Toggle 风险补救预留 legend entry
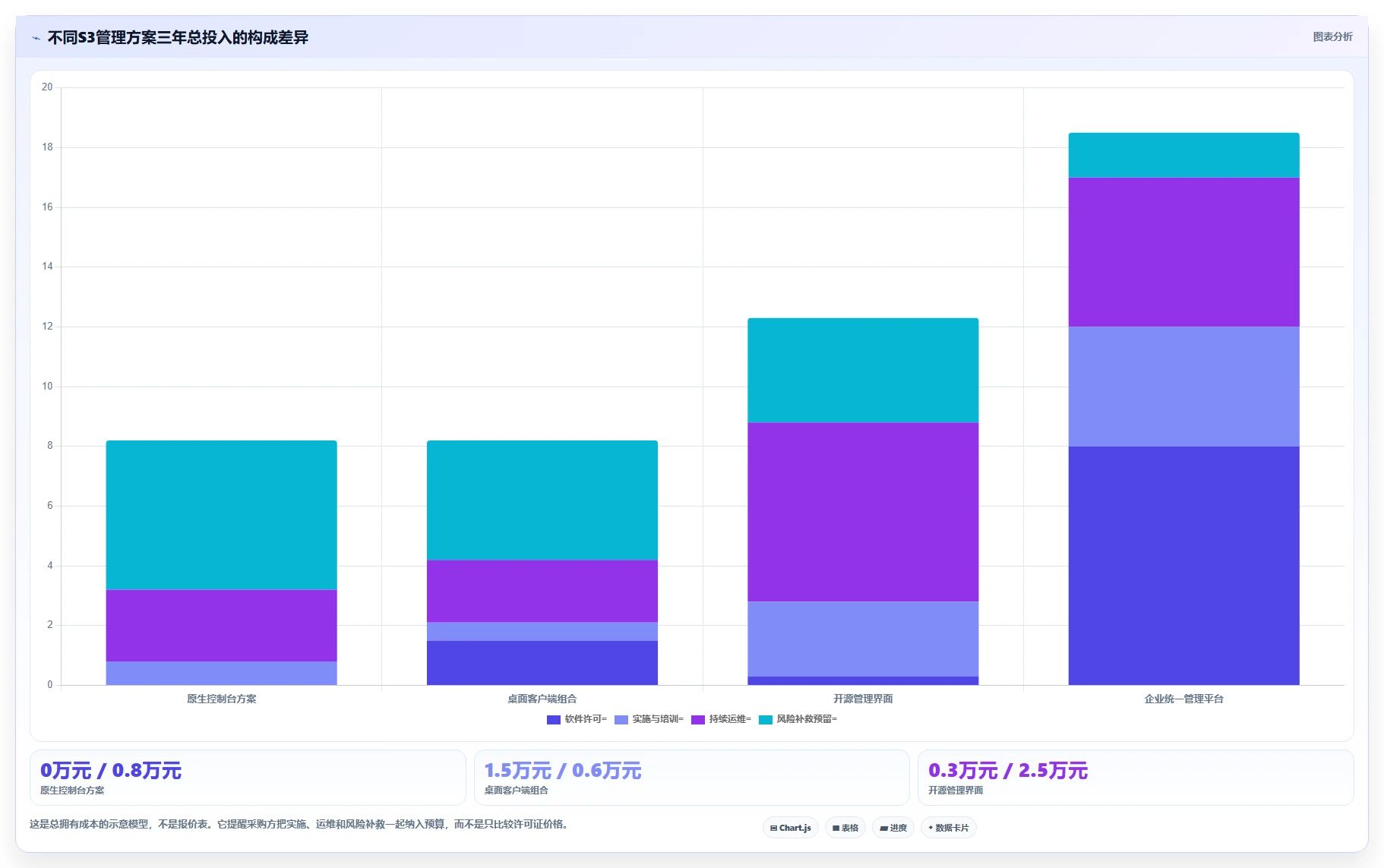Viewport: 1384px width, 868px height. (x=798, y=719)
